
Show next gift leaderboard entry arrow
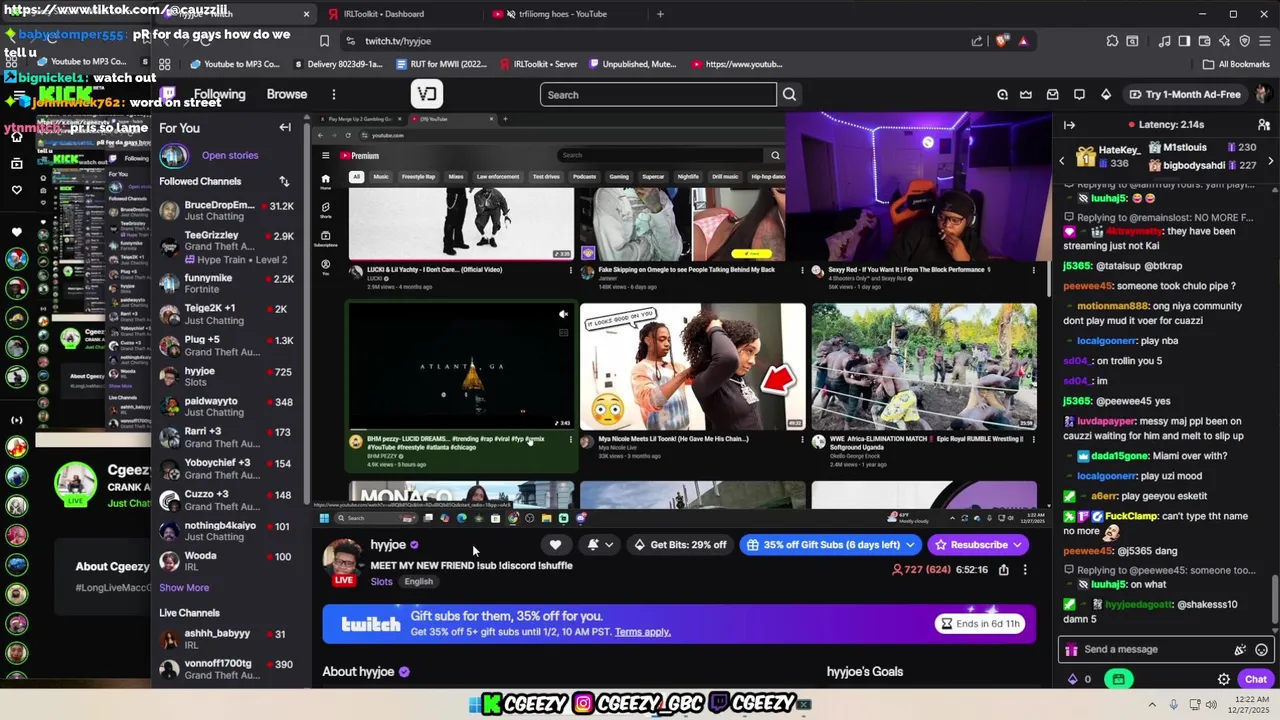pyautogui.click(x=1270, y=160)
